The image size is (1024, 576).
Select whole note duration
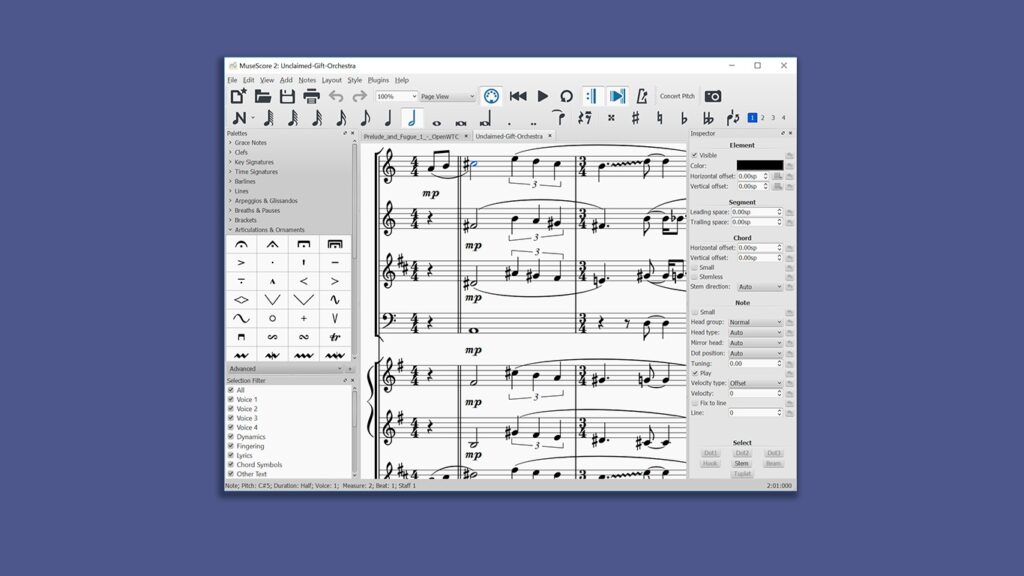(436, 122)
